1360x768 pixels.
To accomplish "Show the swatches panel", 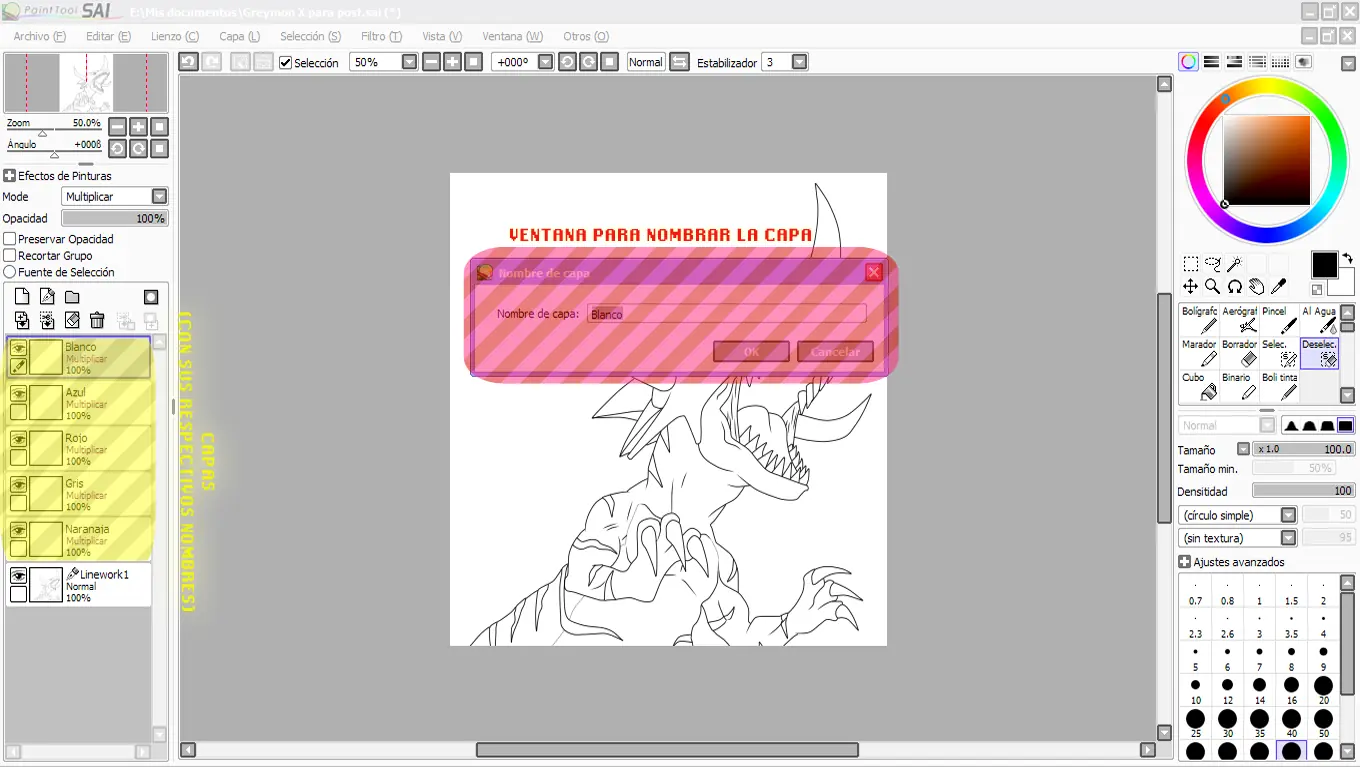I will (x=1281, y=62).
